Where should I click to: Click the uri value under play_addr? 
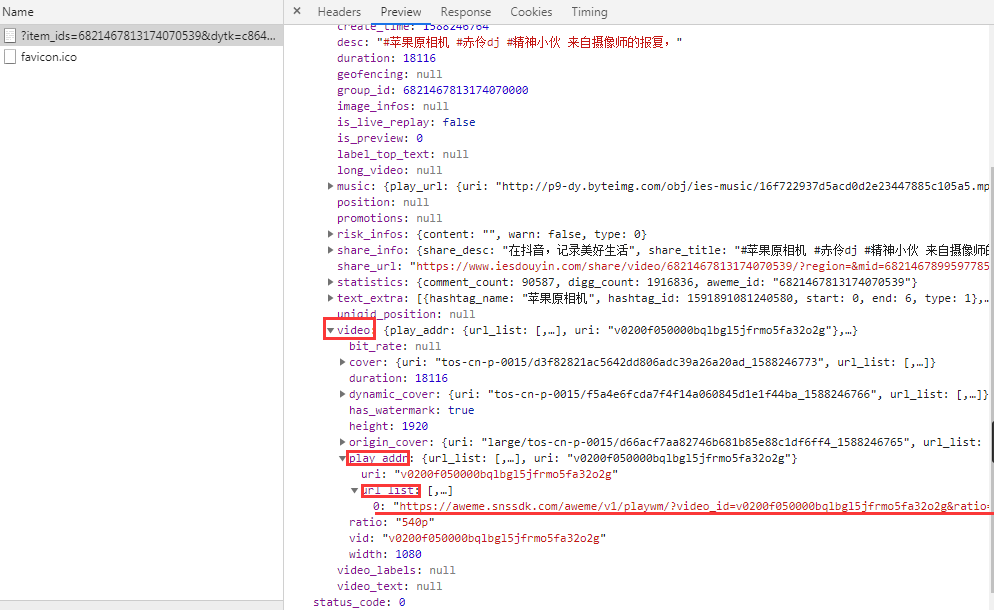click(x=506, y=474)
